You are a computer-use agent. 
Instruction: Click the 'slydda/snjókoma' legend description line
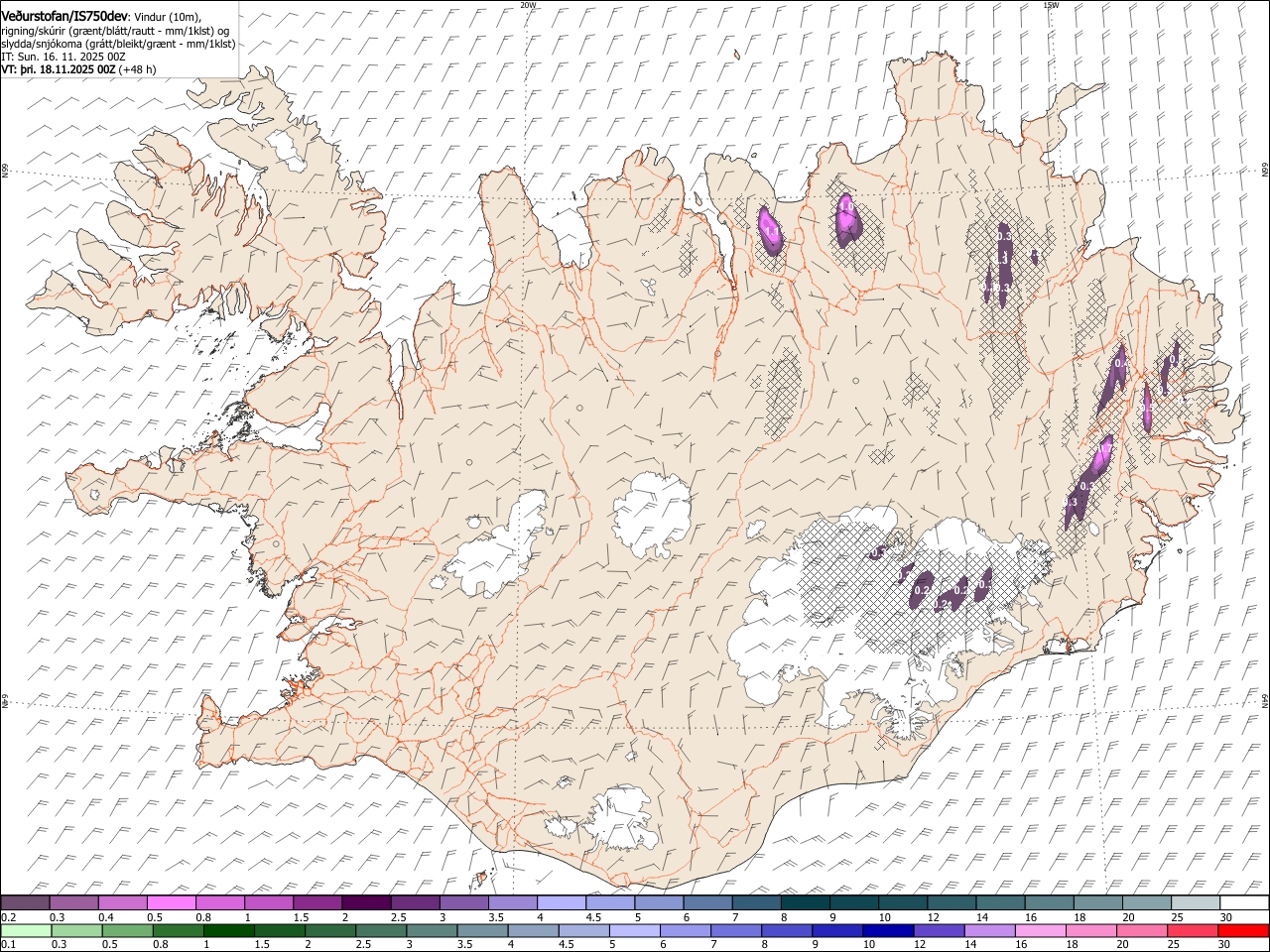click(x=118, y=44)
